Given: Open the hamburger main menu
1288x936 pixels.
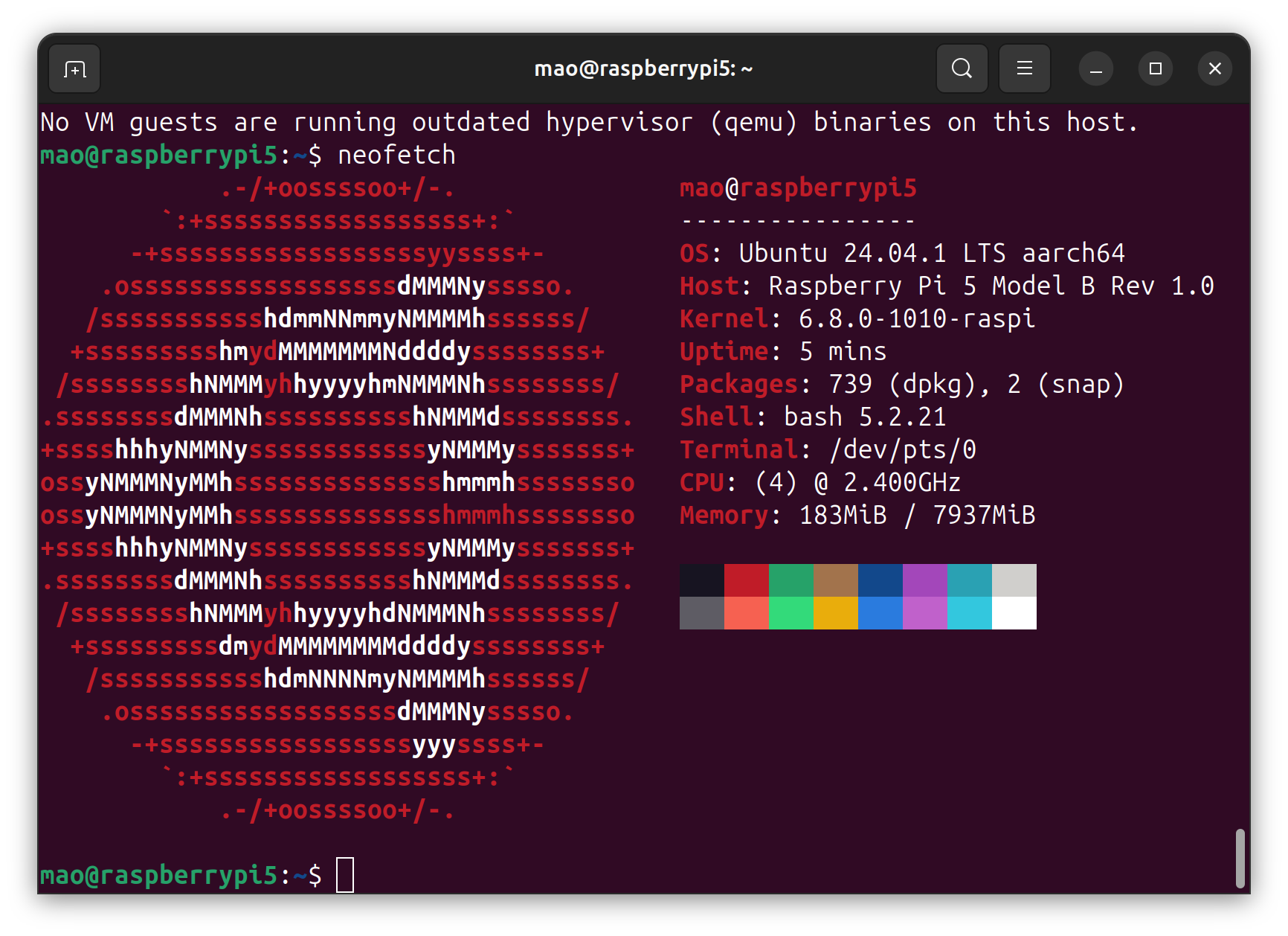Looking at the screenshot, I should (x=1024, y=69).
